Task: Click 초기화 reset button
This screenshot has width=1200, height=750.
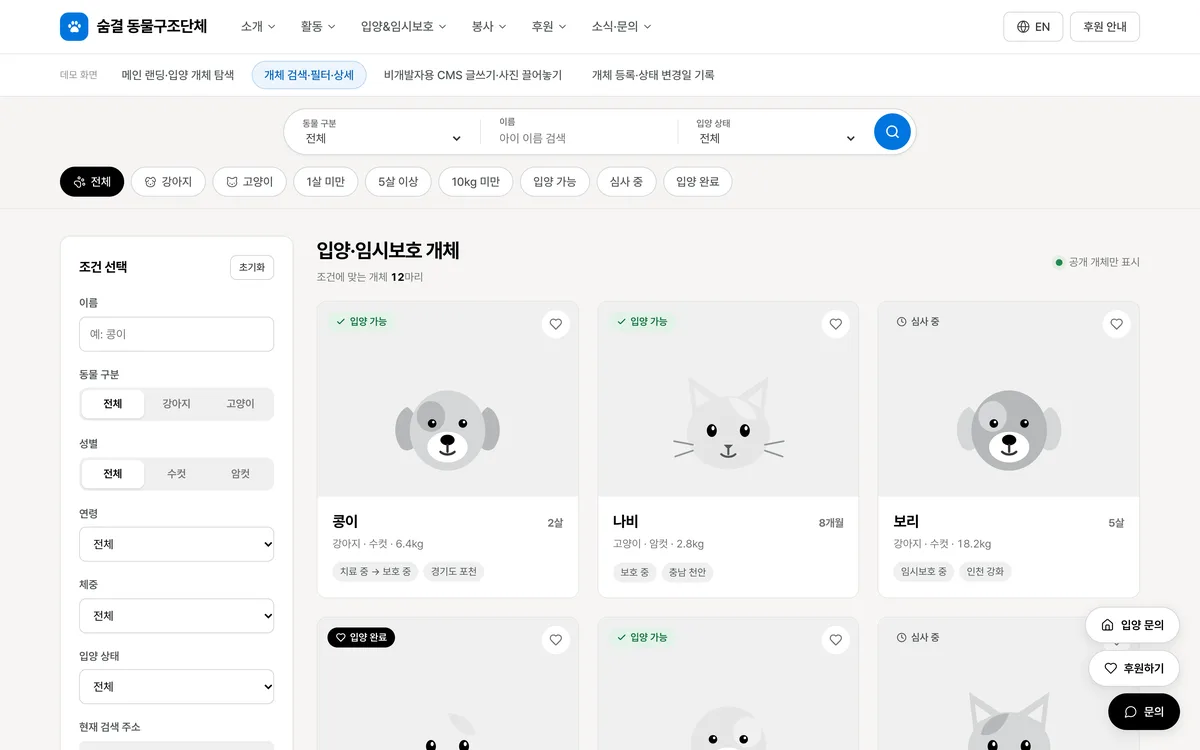Action: tap(252, 267)
